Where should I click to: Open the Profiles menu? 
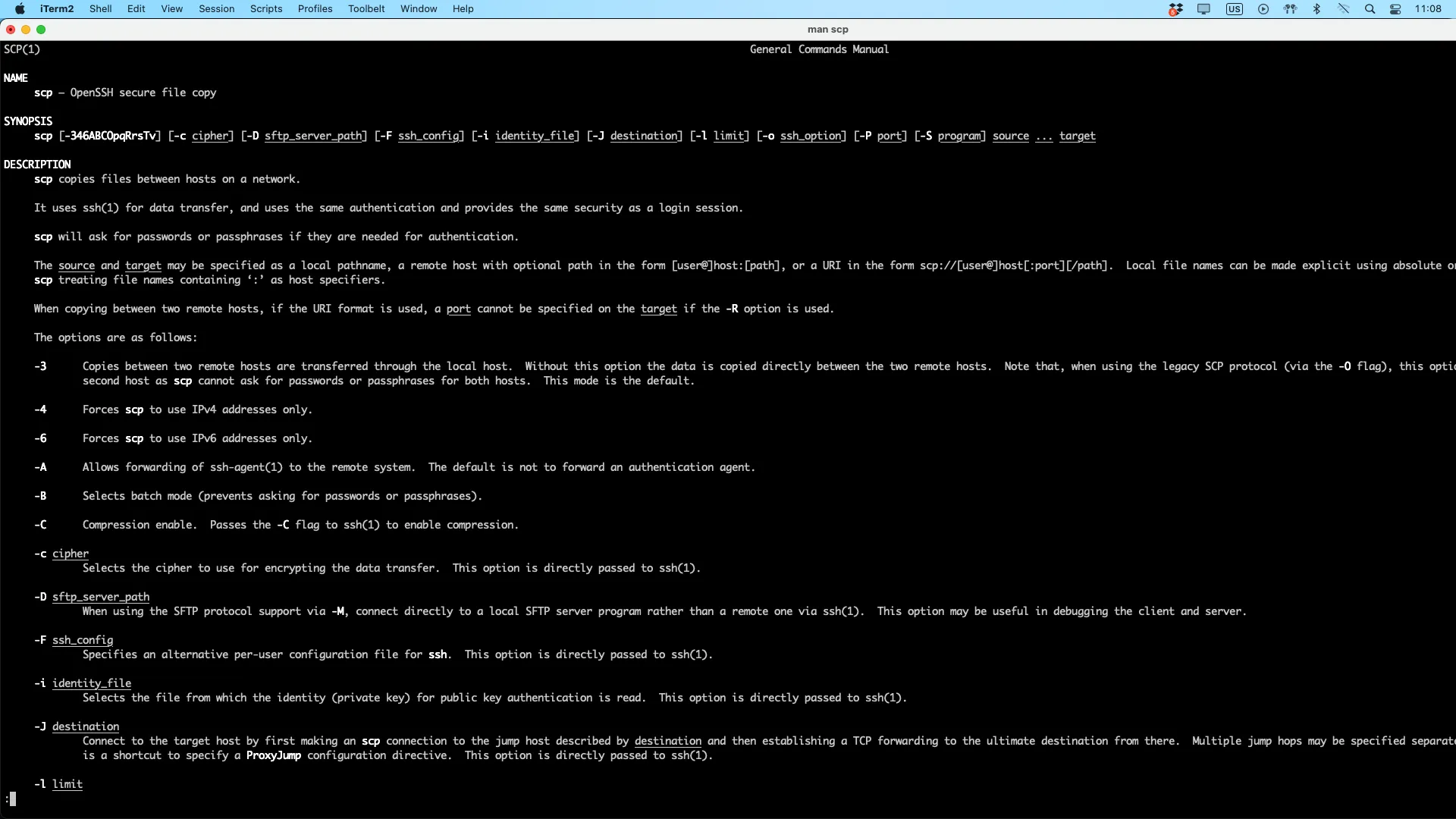315,9
